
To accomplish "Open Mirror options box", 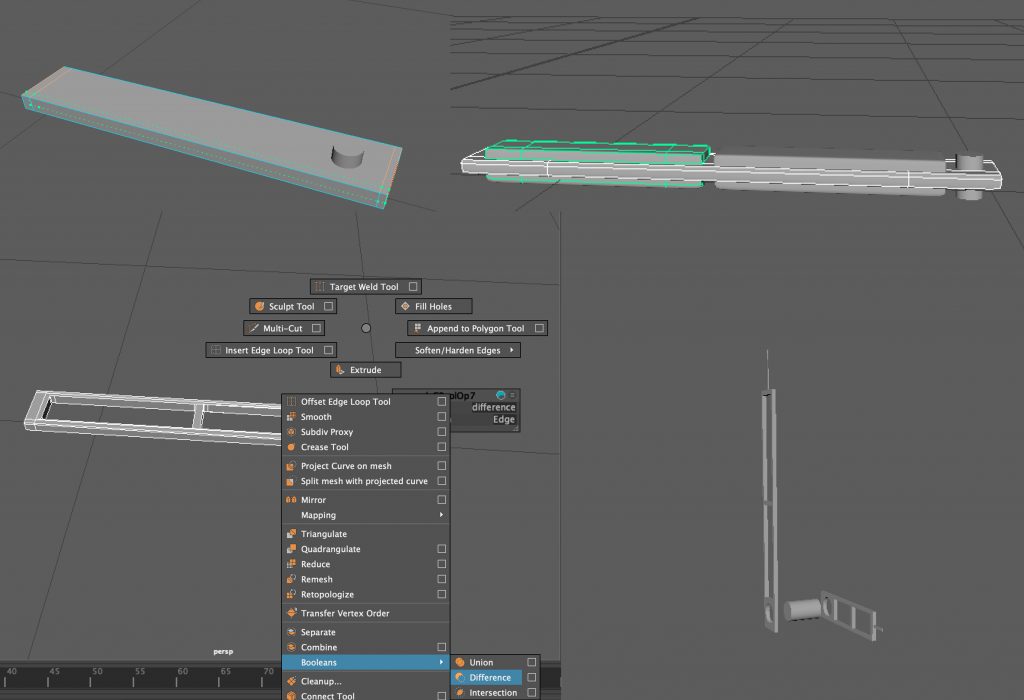I will [441, 500].
